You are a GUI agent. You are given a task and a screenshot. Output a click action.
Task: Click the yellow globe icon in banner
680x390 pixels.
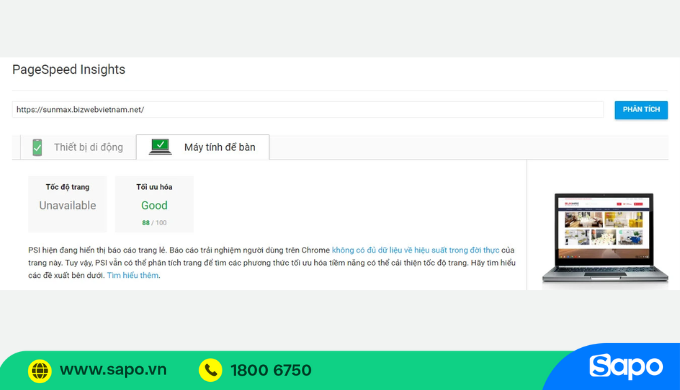[x=40, y=370]
